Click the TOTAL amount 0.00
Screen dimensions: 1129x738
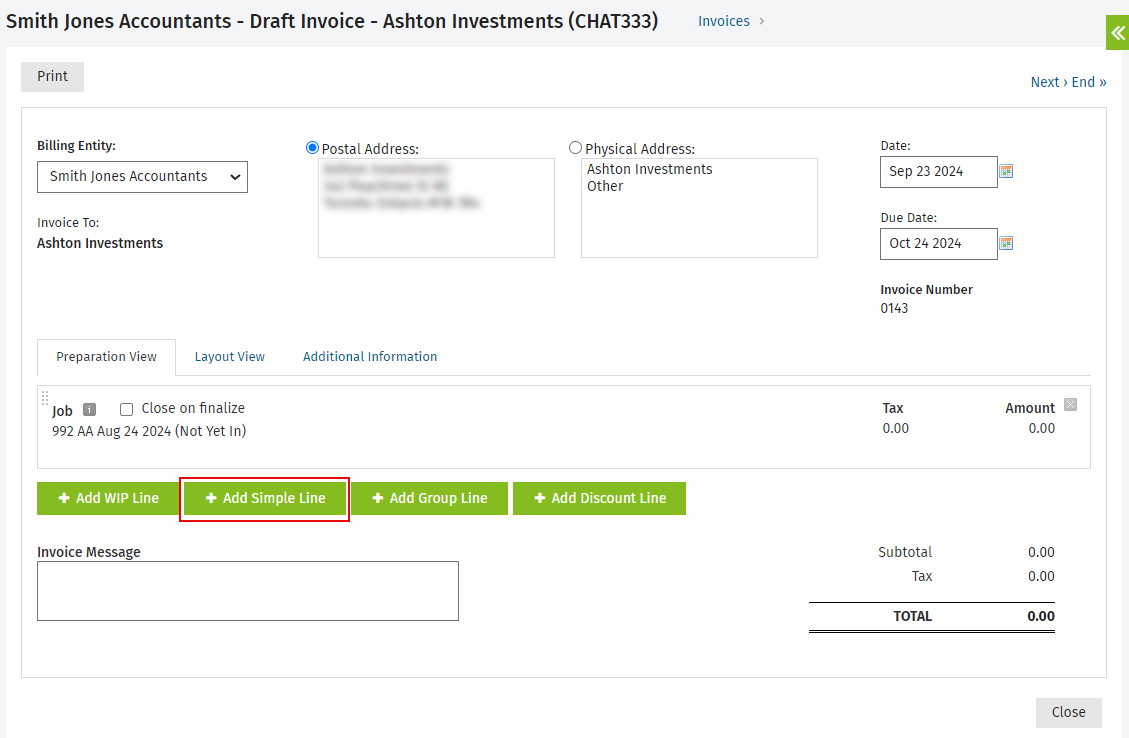tap(1041, 616)
